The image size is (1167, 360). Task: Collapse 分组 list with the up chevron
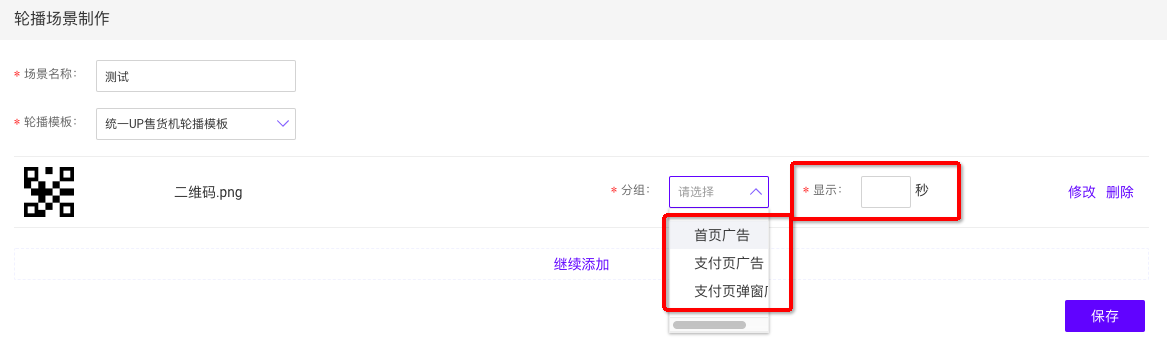click(755, 192)
